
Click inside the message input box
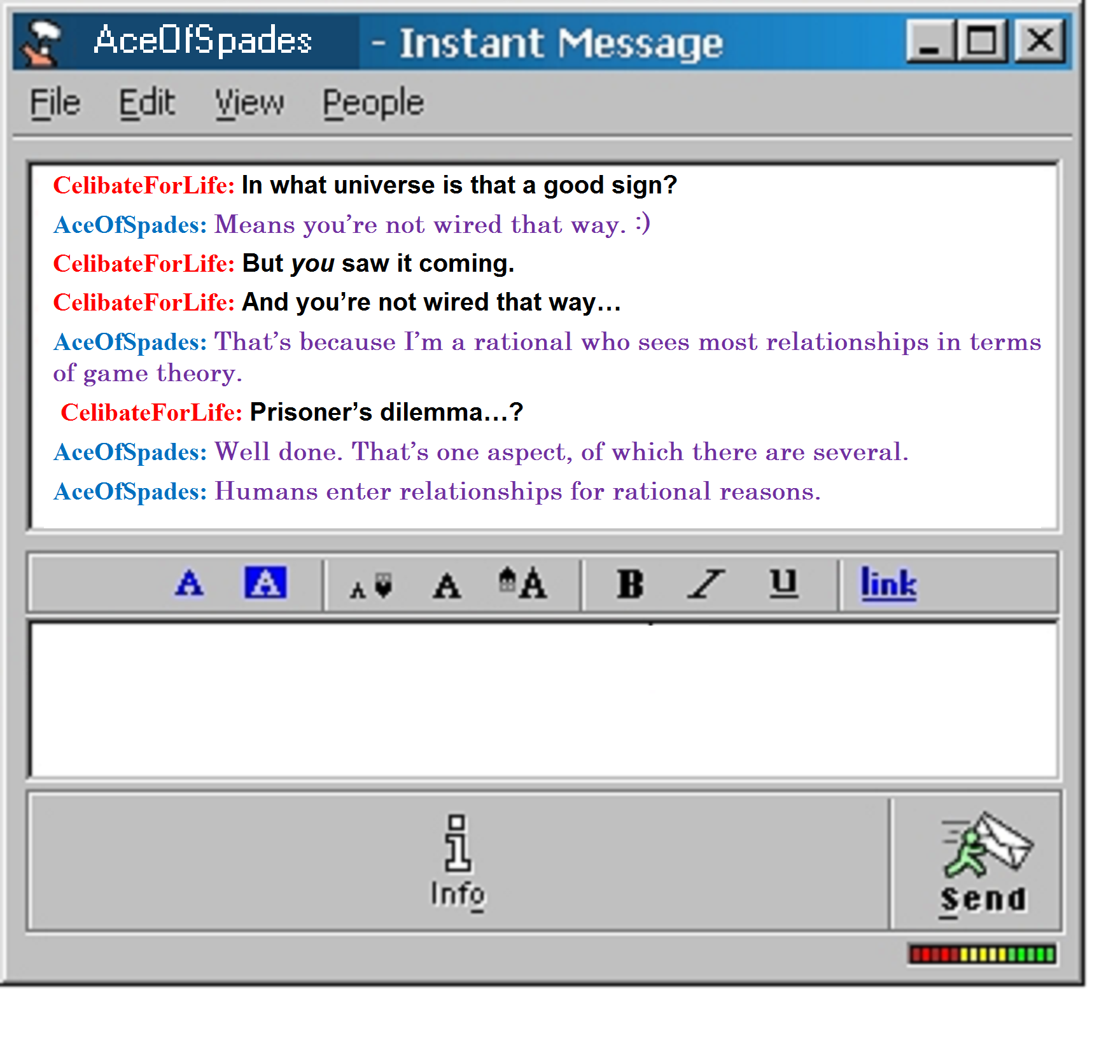pos(544,700)
